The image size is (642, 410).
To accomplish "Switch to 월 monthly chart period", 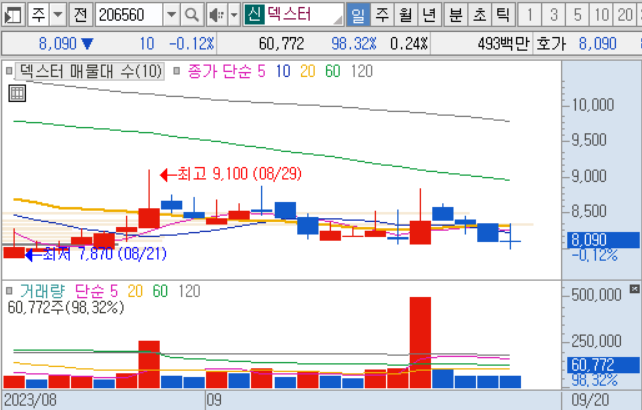I will pyautogui.click(x=405, y=15).
